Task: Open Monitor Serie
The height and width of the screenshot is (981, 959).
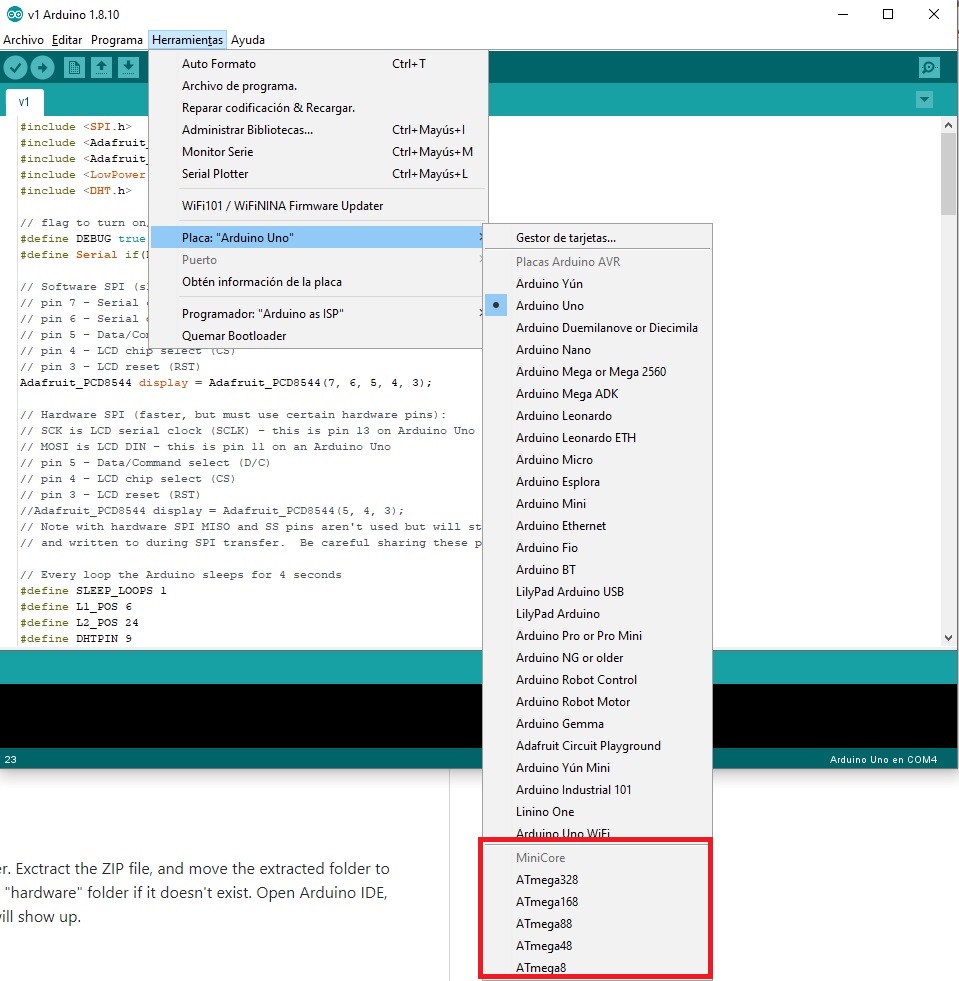Action: (x=318, y=151)
